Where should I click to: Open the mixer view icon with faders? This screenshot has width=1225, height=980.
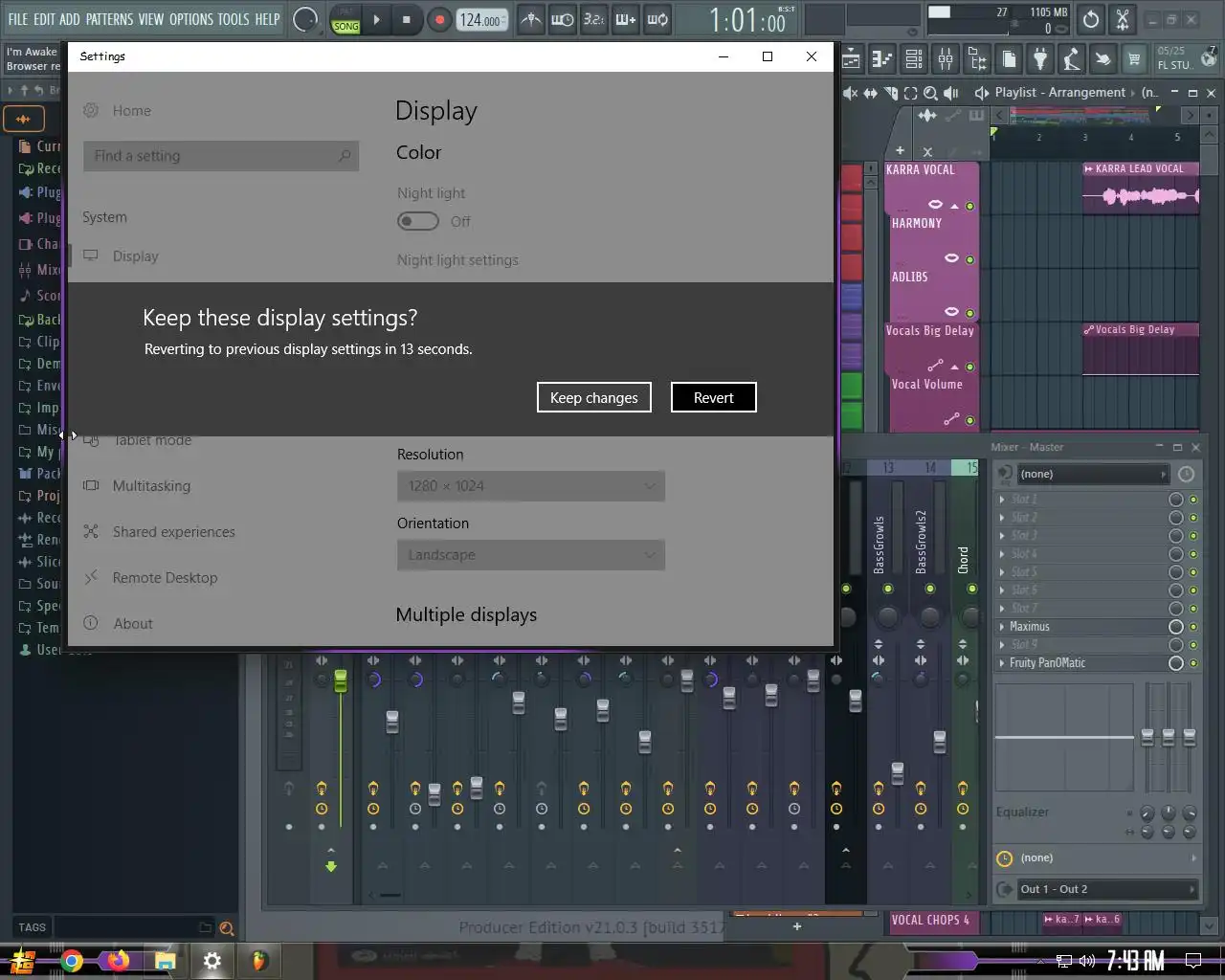tap(946, 59)
